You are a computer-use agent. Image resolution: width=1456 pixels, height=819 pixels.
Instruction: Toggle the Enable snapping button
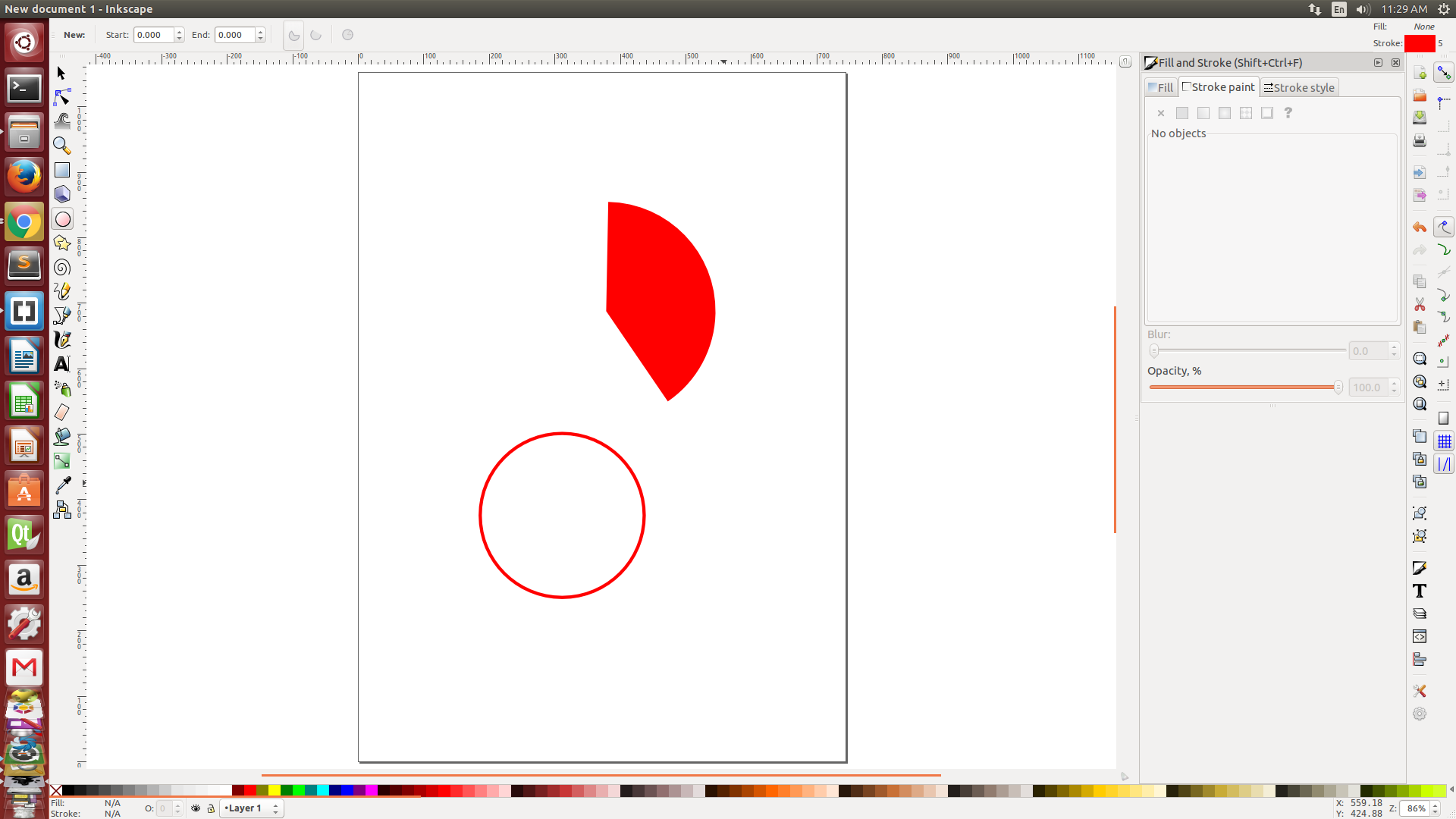click(x=1444, y=73)
